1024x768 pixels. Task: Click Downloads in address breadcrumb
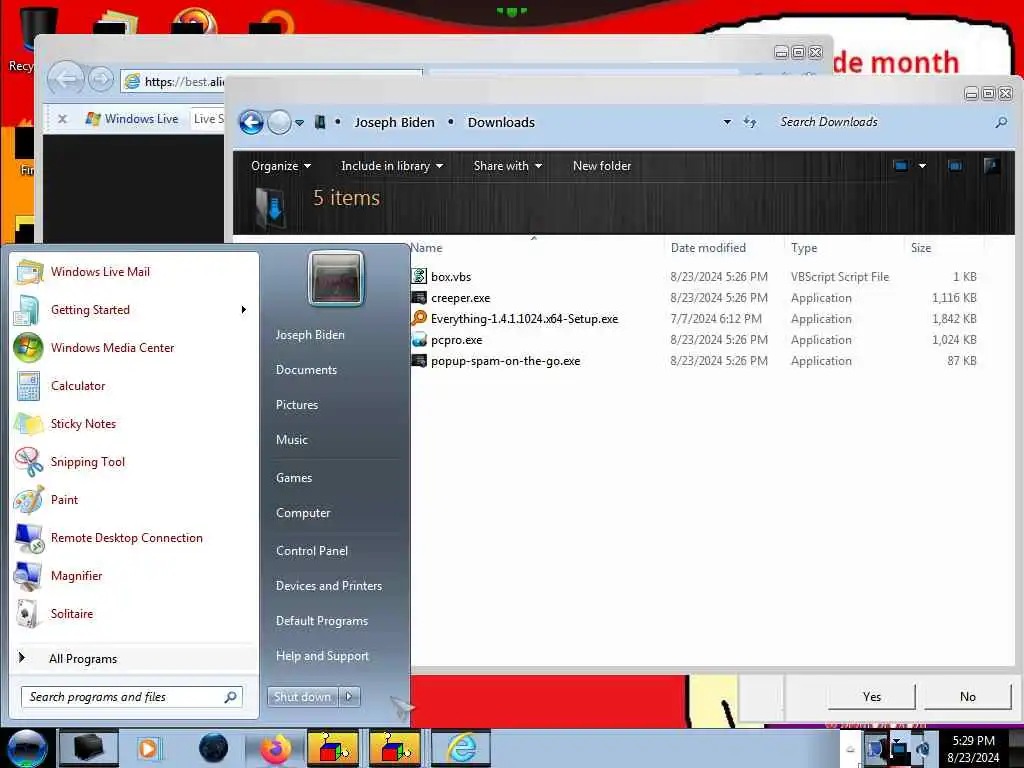pos(501,123)
